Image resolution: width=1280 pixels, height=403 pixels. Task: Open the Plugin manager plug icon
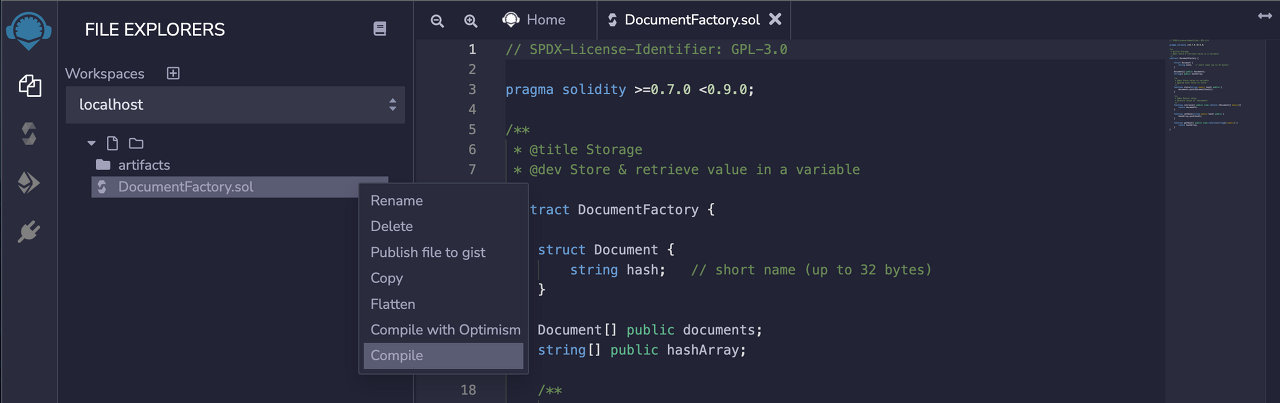(x=29, y=233)
